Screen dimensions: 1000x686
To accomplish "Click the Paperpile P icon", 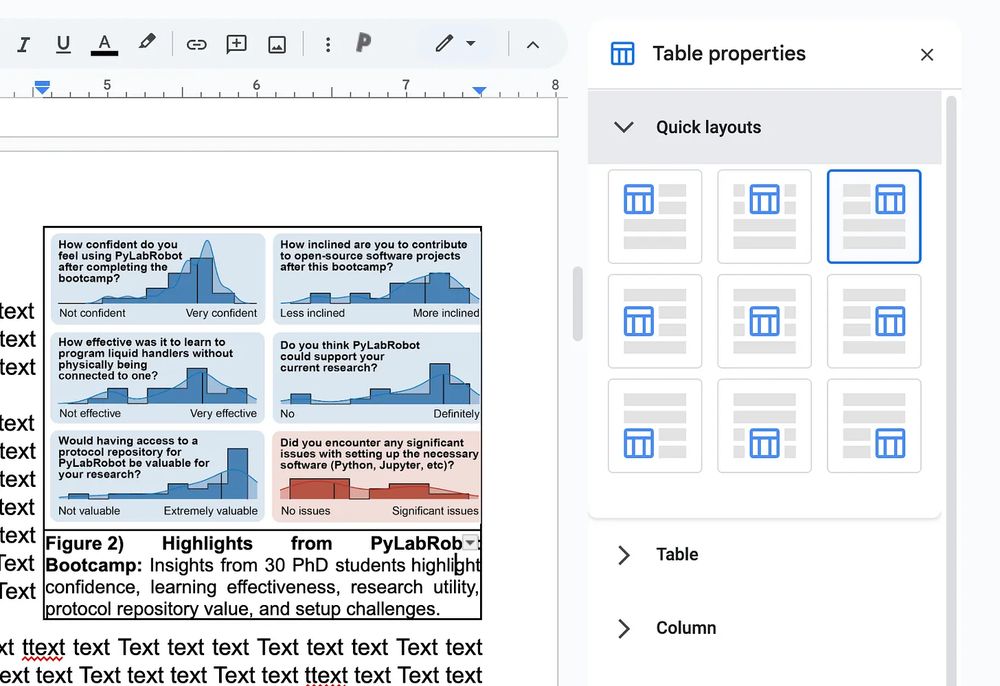I will point(364,43).
